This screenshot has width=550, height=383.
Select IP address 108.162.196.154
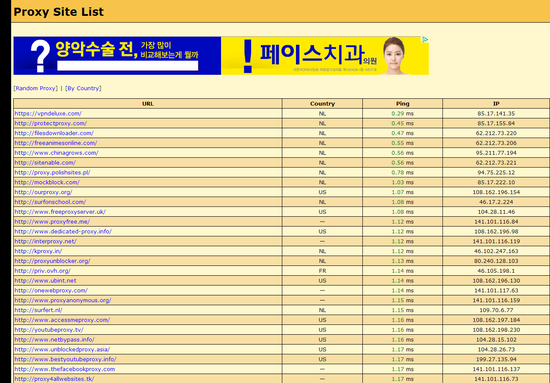pyautogui.click(x=496, y=192)
